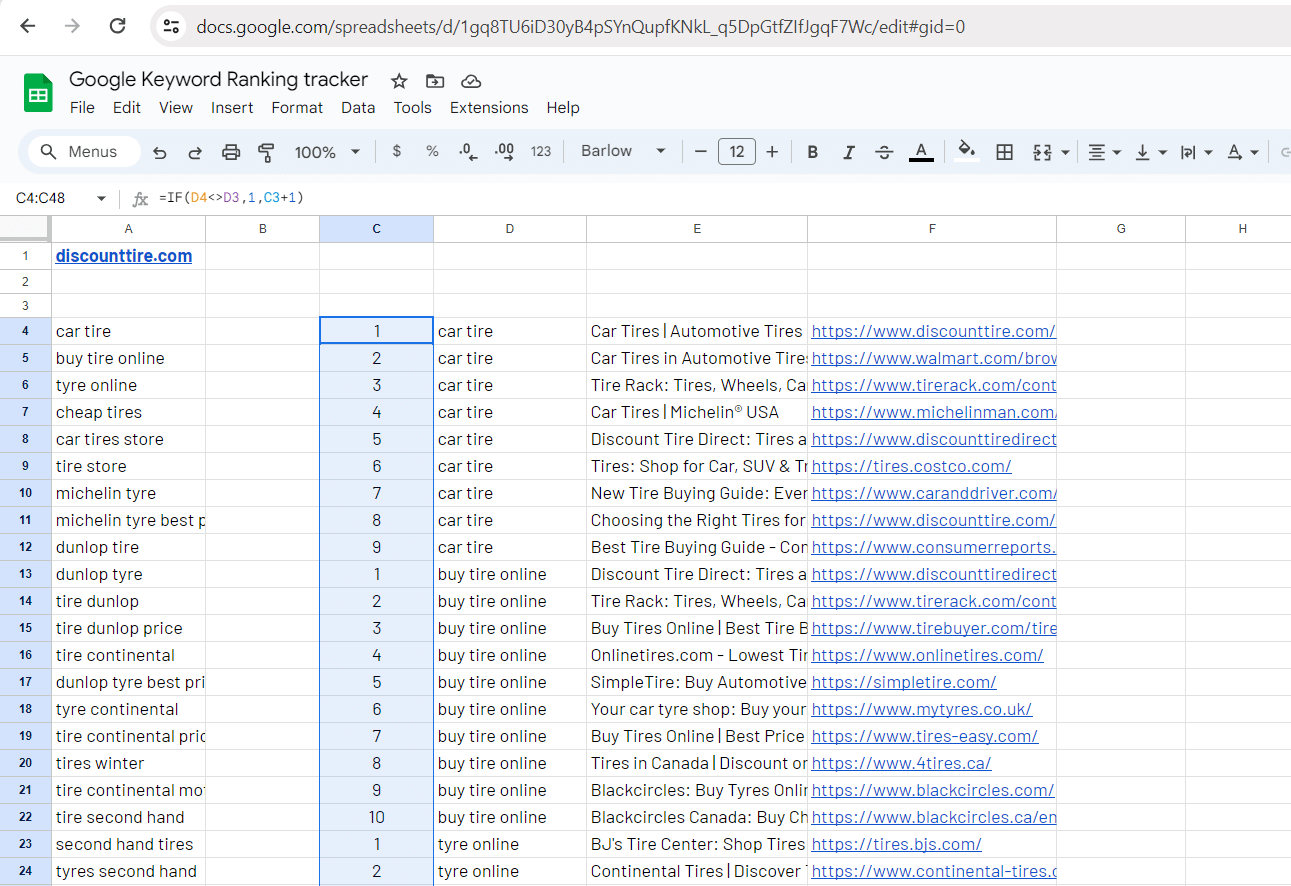
Task: Increase decimal places
Action: pyautogui.click(x=504, y=152)
